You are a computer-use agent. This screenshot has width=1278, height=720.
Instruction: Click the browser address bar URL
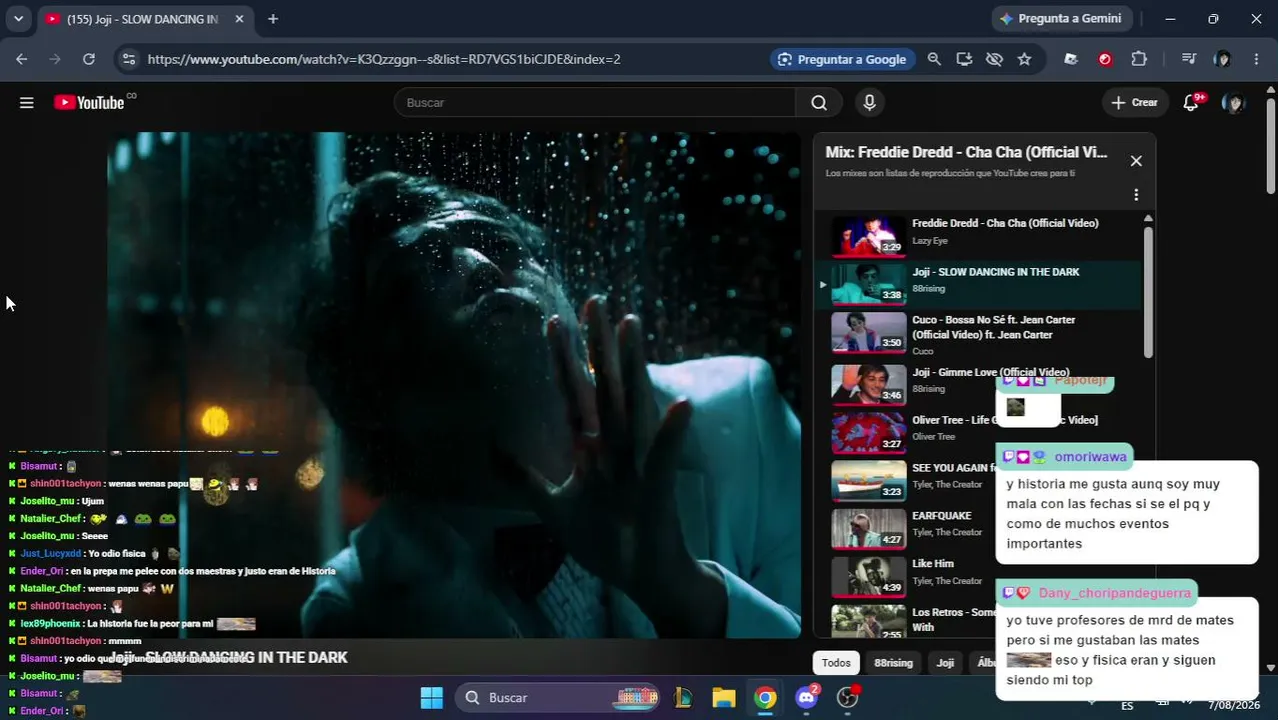pyautogui.click(x=384, y=59)
